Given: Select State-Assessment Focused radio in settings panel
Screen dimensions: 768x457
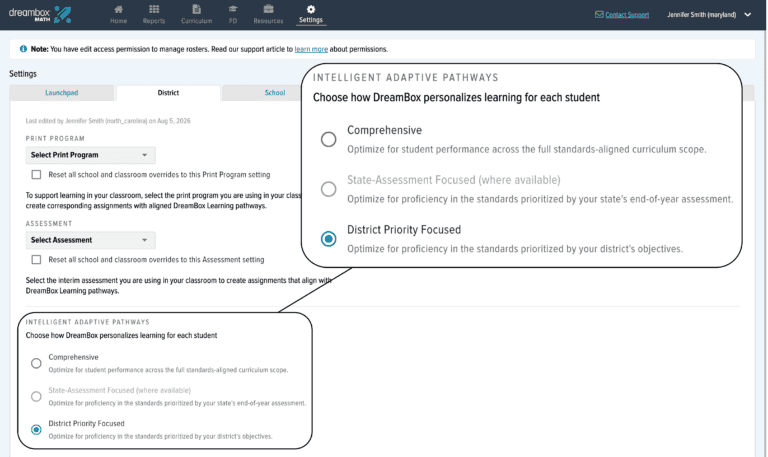Looking at the screenshot, I should 36,396.
